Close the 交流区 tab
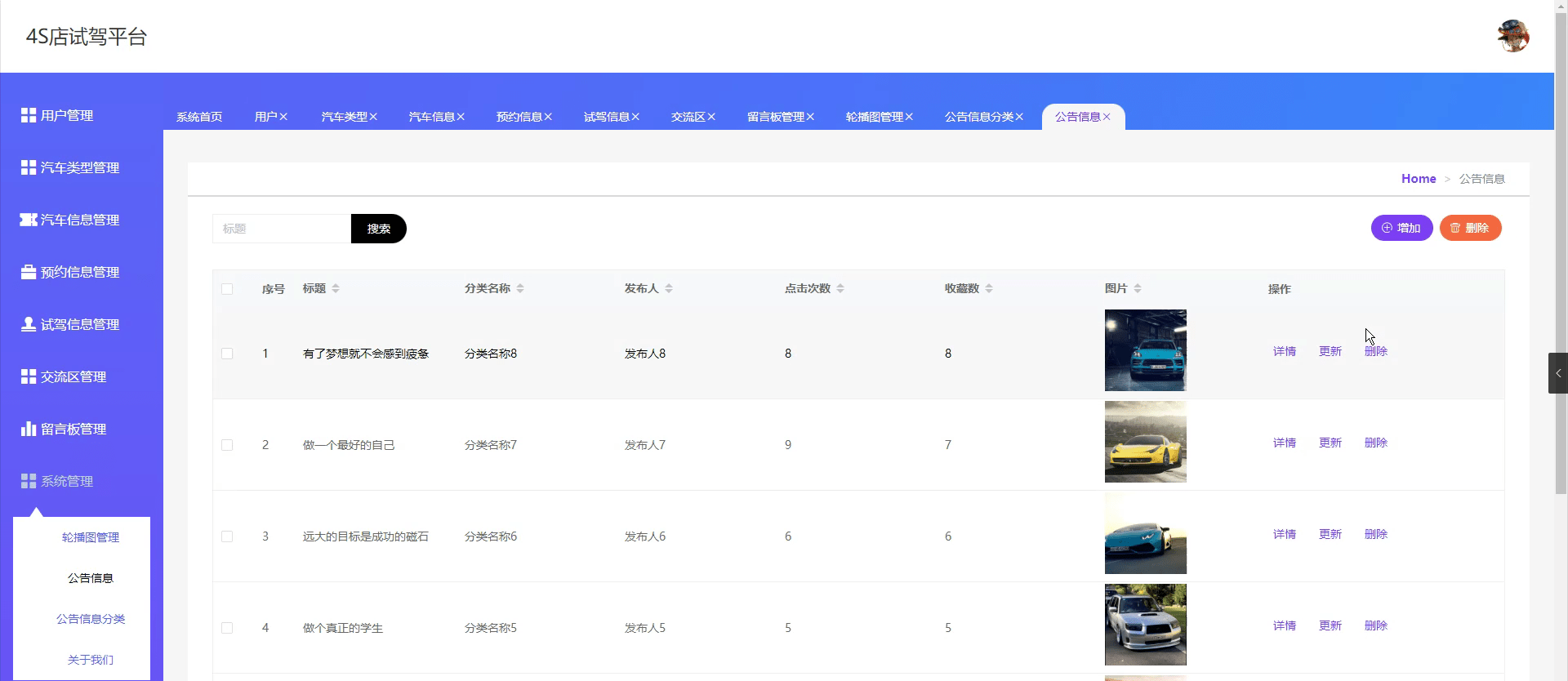 click(711, 117)
